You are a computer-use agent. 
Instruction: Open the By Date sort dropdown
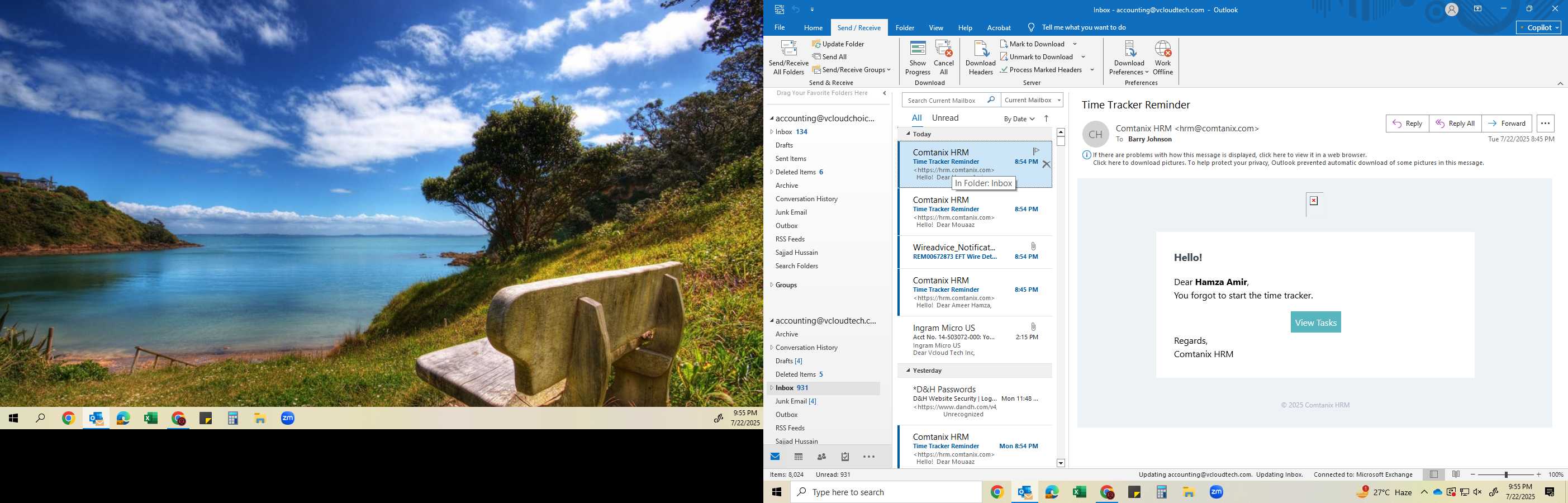tap(1018, 118)
